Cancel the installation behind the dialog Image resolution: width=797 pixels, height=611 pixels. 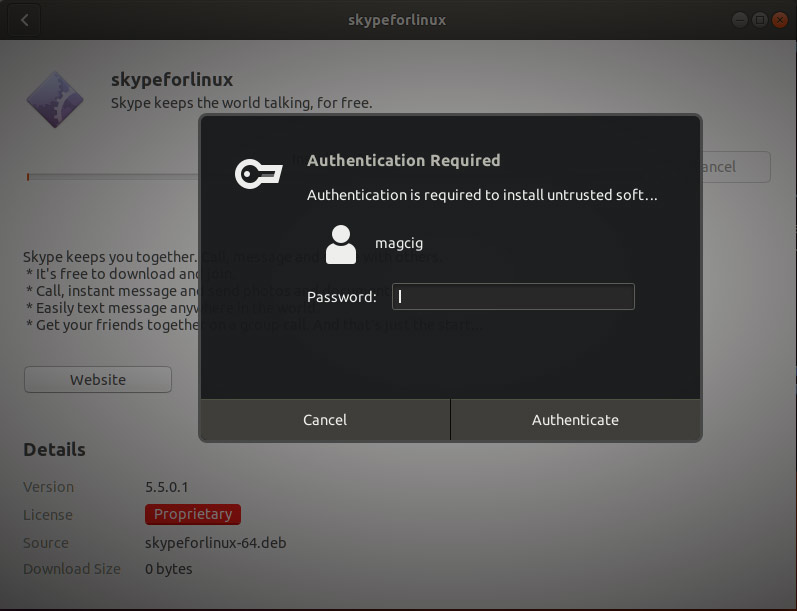[x=736, y=167]
